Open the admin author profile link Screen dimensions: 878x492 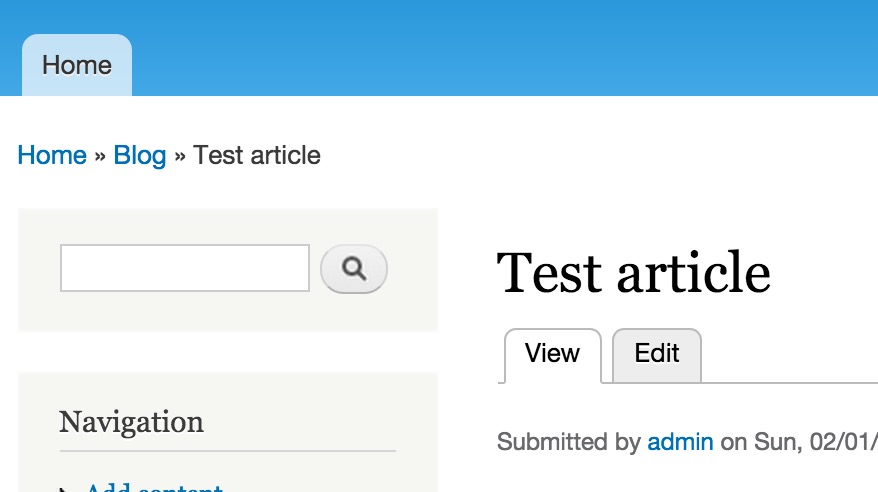(680, 442)
